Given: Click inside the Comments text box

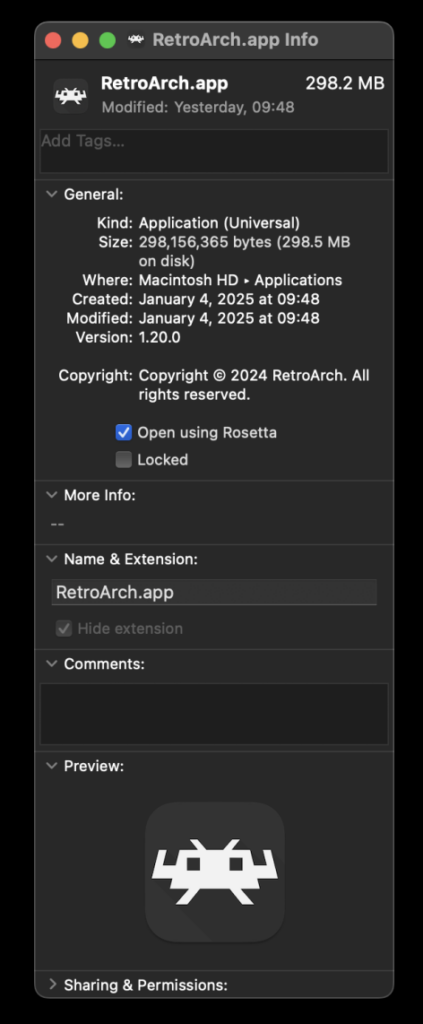Looking at the screenshot, I should click(x=214, y=714).
